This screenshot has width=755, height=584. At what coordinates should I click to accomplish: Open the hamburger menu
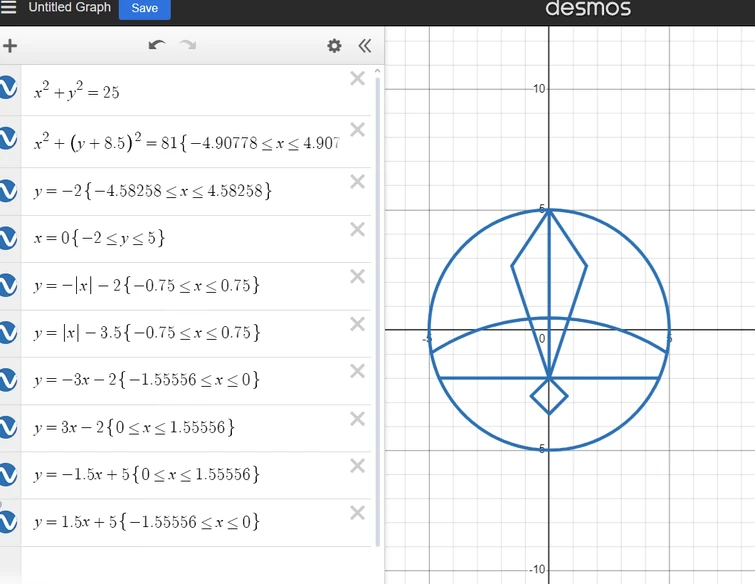click(8, 7)
